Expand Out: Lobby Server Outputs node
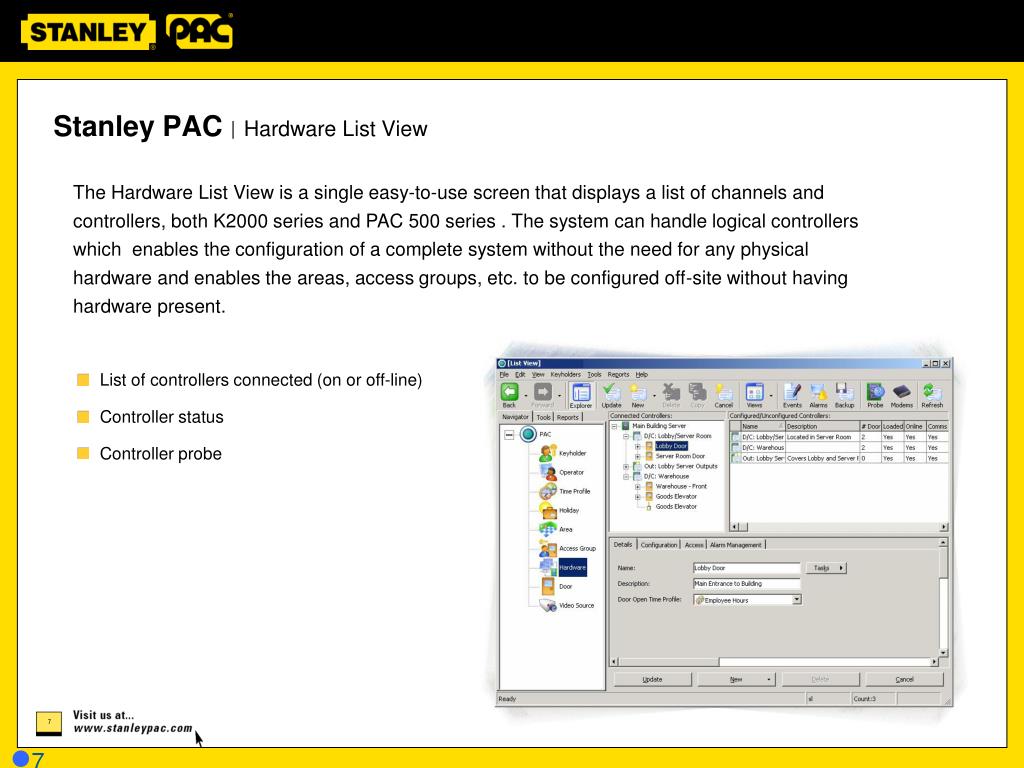This screenshot has width=1024, height=768. [626, 466]
